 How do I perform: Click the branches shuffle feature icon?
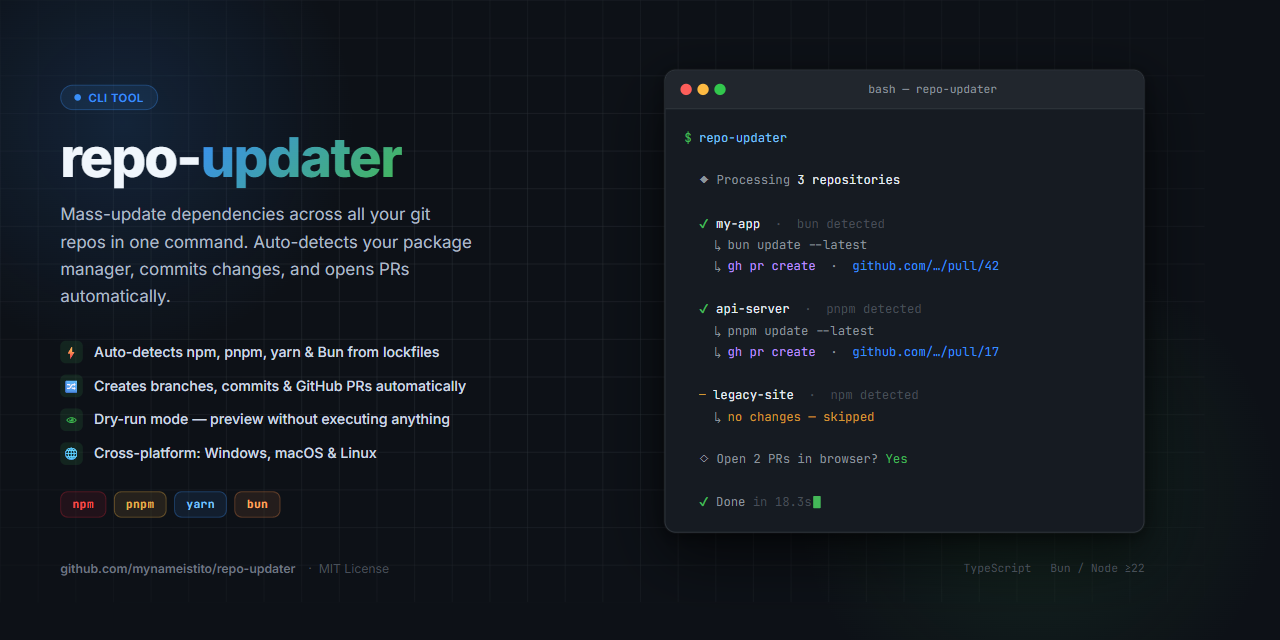(71, 386)
